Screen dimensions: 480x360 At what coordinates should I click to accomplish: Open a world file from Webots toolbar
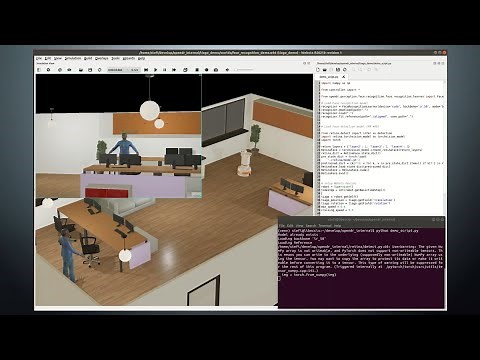click(x=81, y=70)
